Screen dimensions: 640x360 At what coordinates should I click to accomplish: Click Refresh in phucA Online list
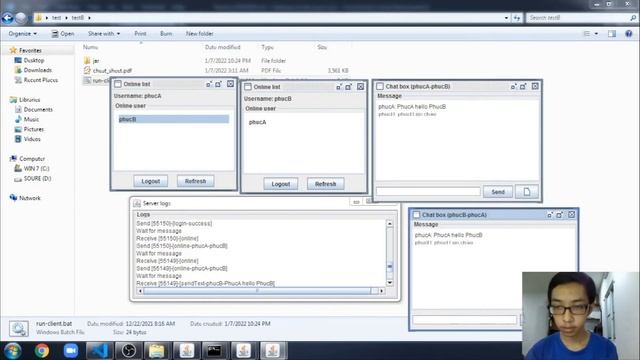pyautogui.click(x=196, y=181)
